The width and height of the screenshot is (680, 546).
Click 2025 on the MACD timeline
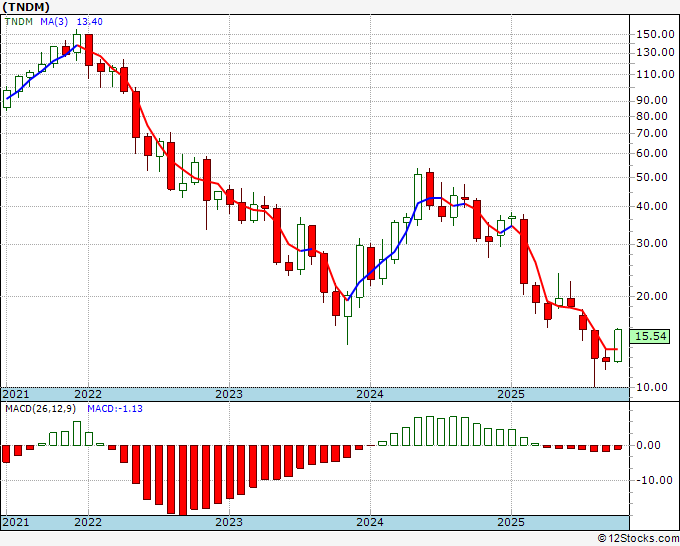pos(511,522)
